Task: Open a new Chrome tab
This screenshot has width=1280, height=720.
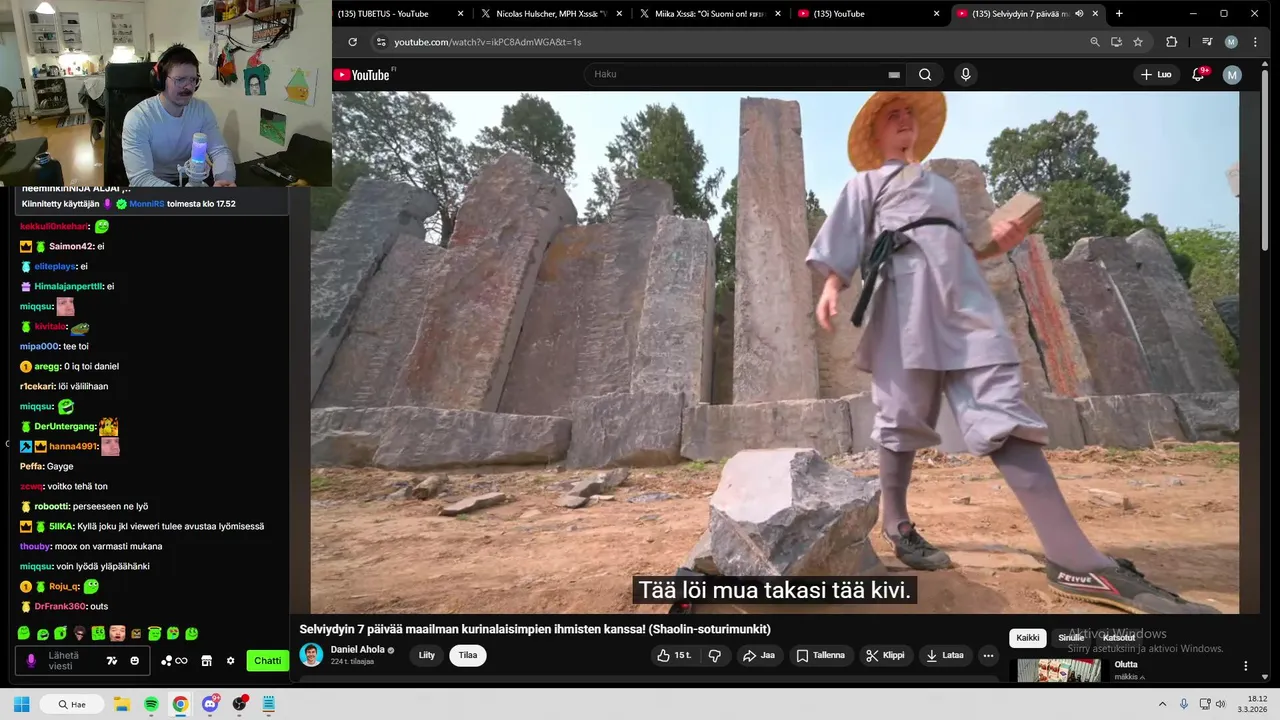Action: coord(1118,14)
